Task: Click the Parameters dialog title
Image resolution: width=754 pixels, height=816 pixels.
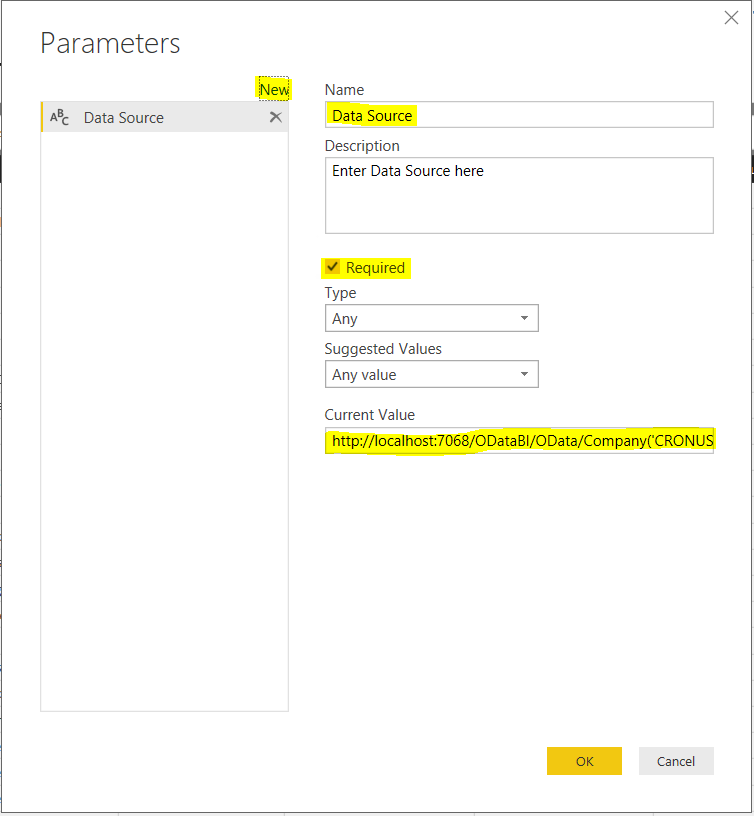Action: click(110, 44)
